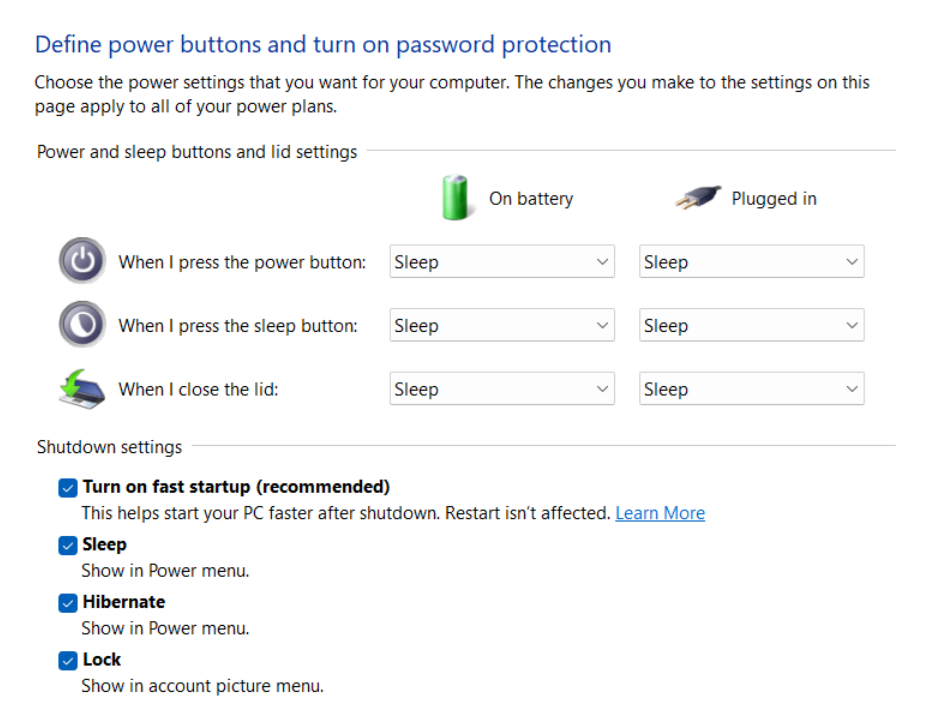Click the Hibernate label text
This screenshot has height=710, width=927.
pyautogui.click(x=124, y=602)
